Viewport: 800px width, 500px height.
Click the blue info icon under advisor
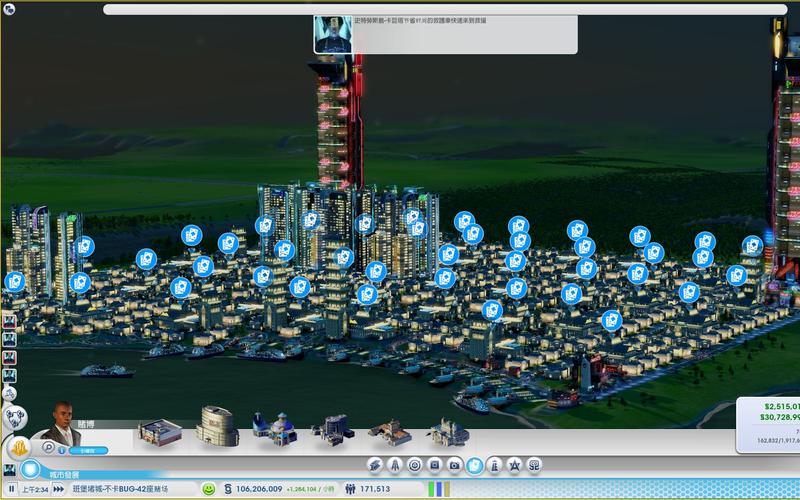[61, 451]
